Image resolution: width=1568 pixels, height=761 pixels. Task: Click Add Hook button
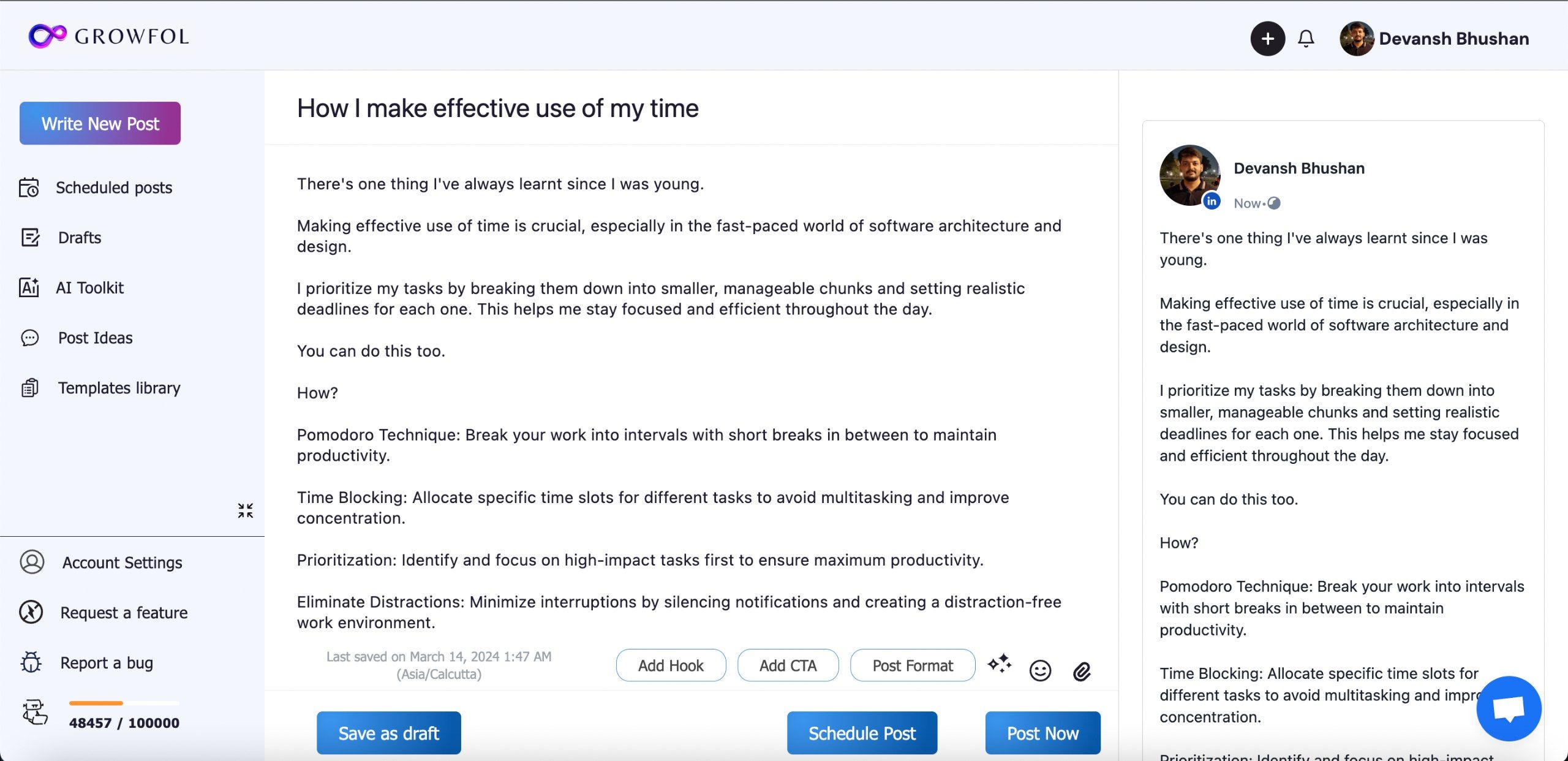pos(671,665)
